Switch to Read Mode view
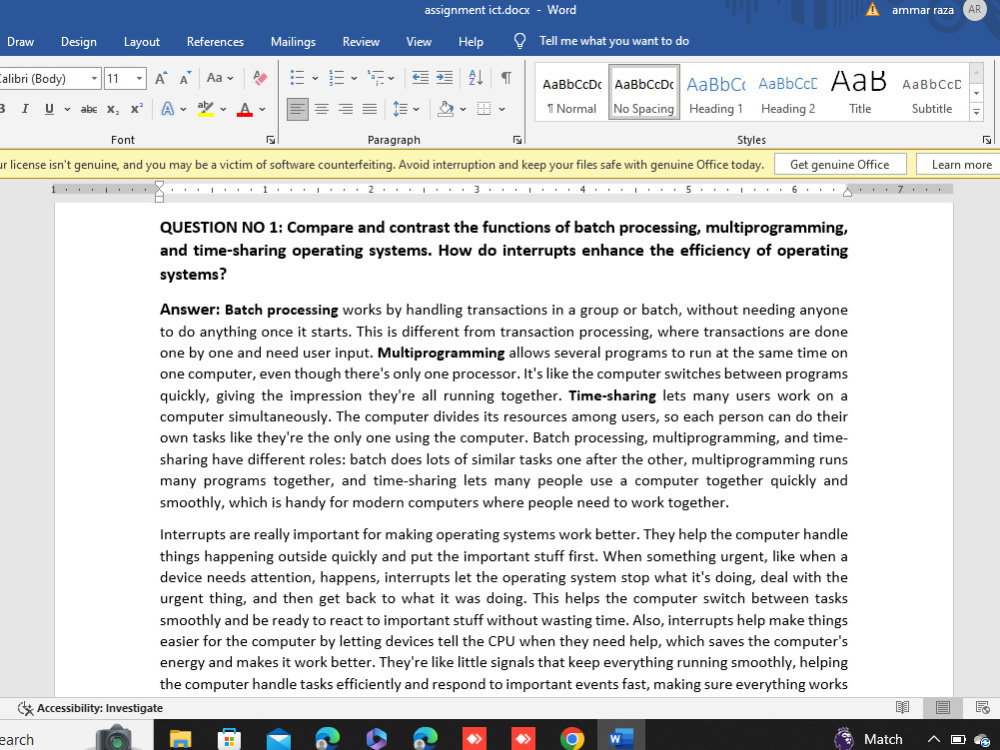 [x=902, y=707]
